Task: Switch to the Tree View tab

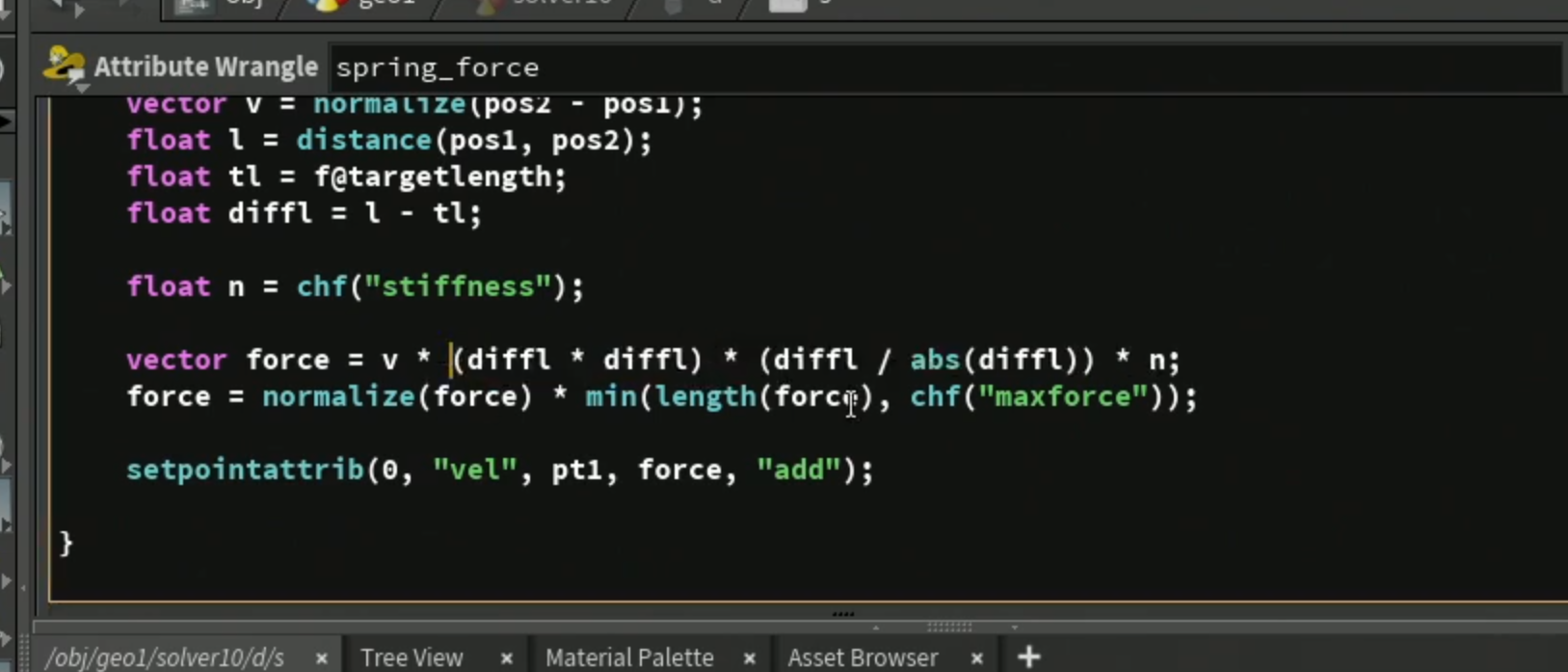Action: pyautogui.click(x=412, y=658)
